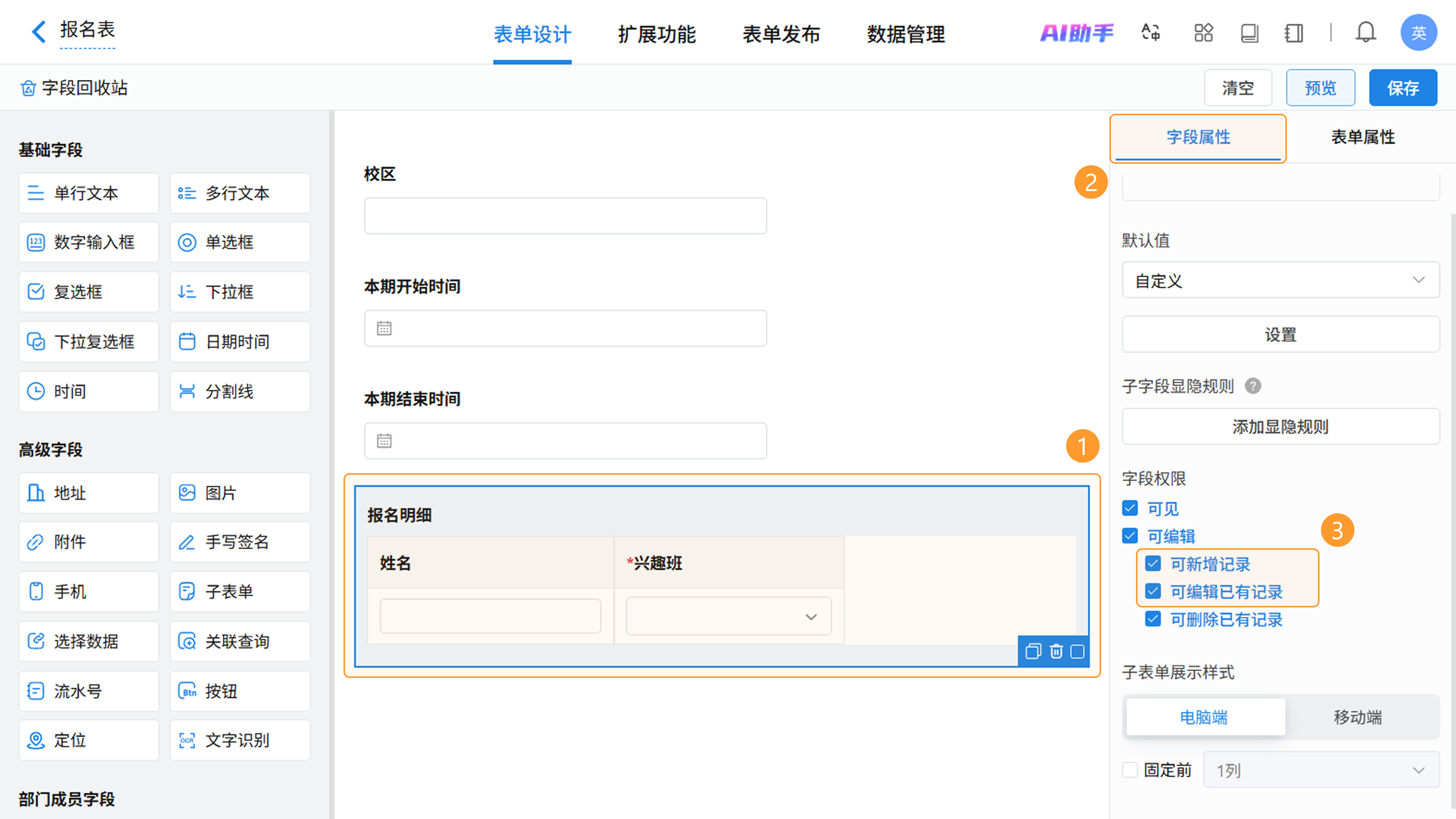This screenshot has width=1456, height=819.
Task: Add a 图片 field
Action: point(240,493)
